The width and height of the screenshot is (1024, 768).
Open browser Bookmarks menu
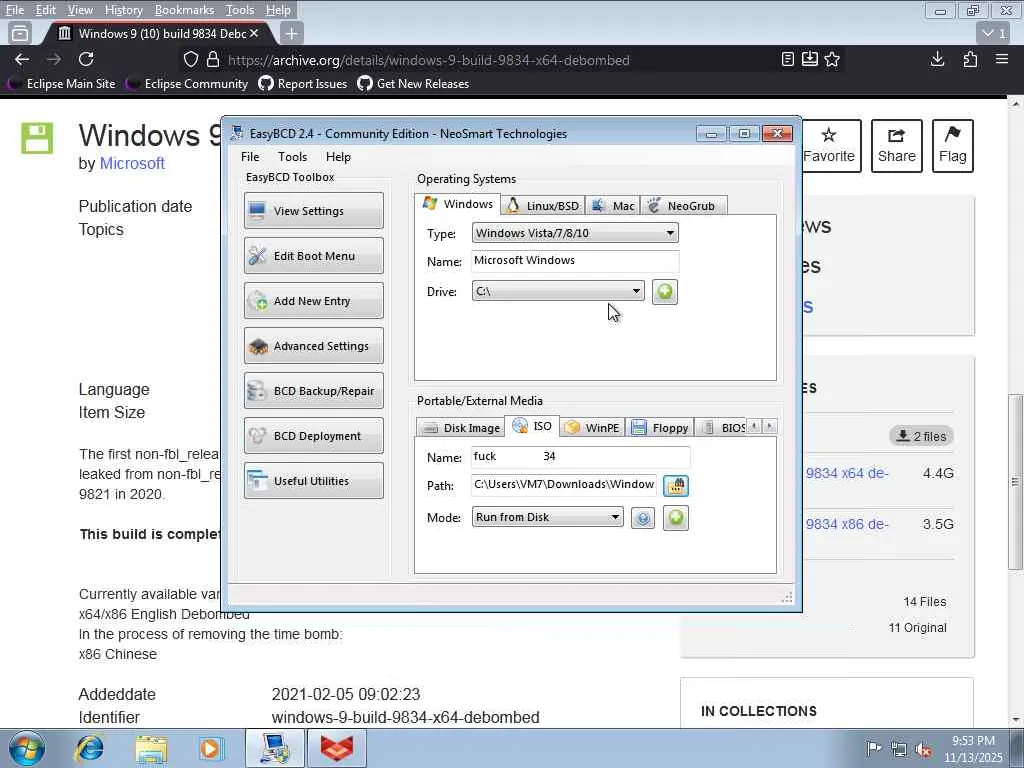point(184,10)
